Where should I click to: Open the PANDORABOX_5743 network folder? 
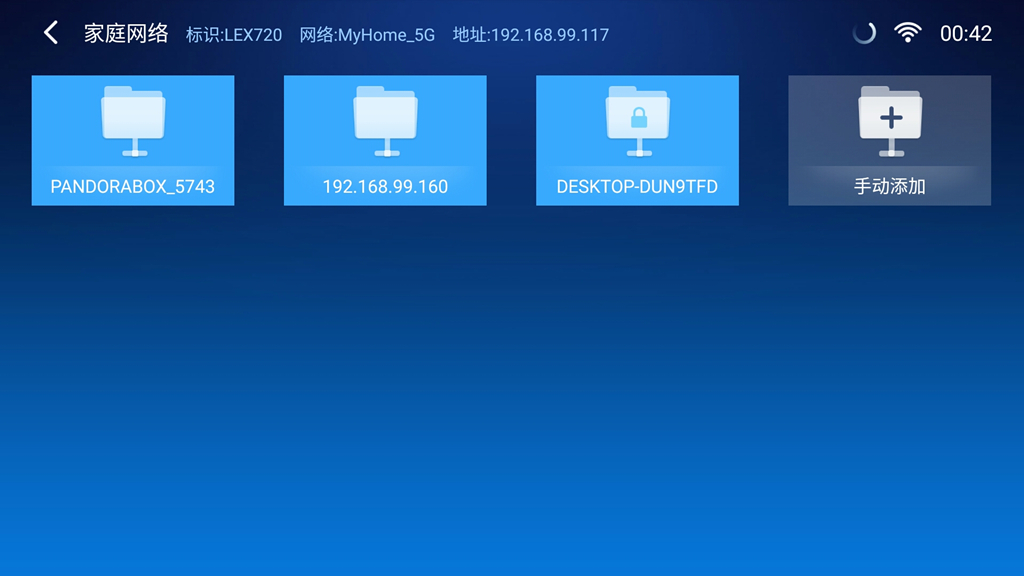click(x=133, y=140)
